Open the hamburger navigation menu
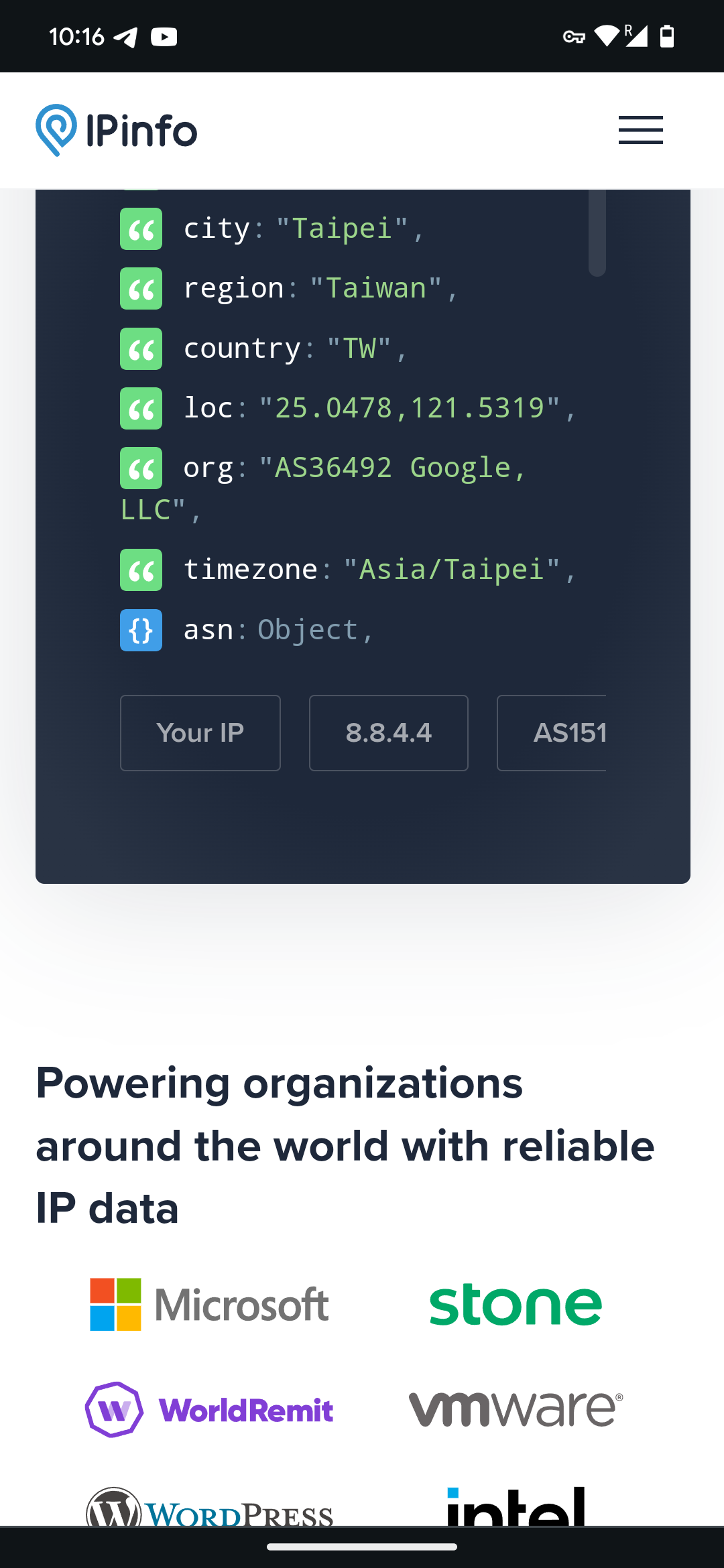This screenshot has width=724, height=1568. 641,130
